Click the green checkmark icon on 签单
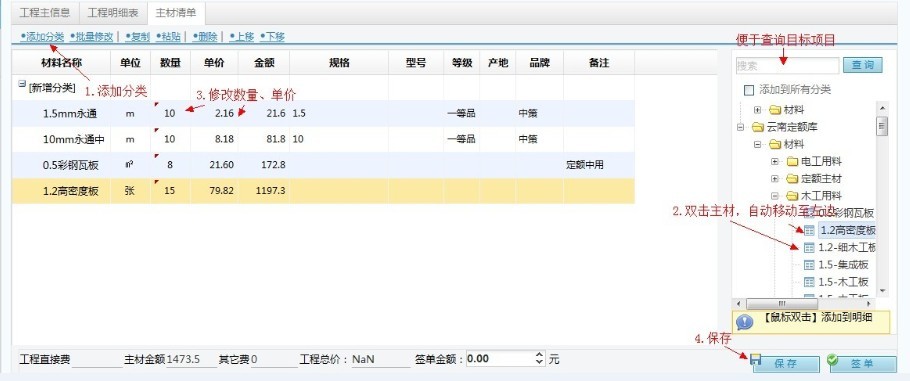 click(x=833, y=360)
